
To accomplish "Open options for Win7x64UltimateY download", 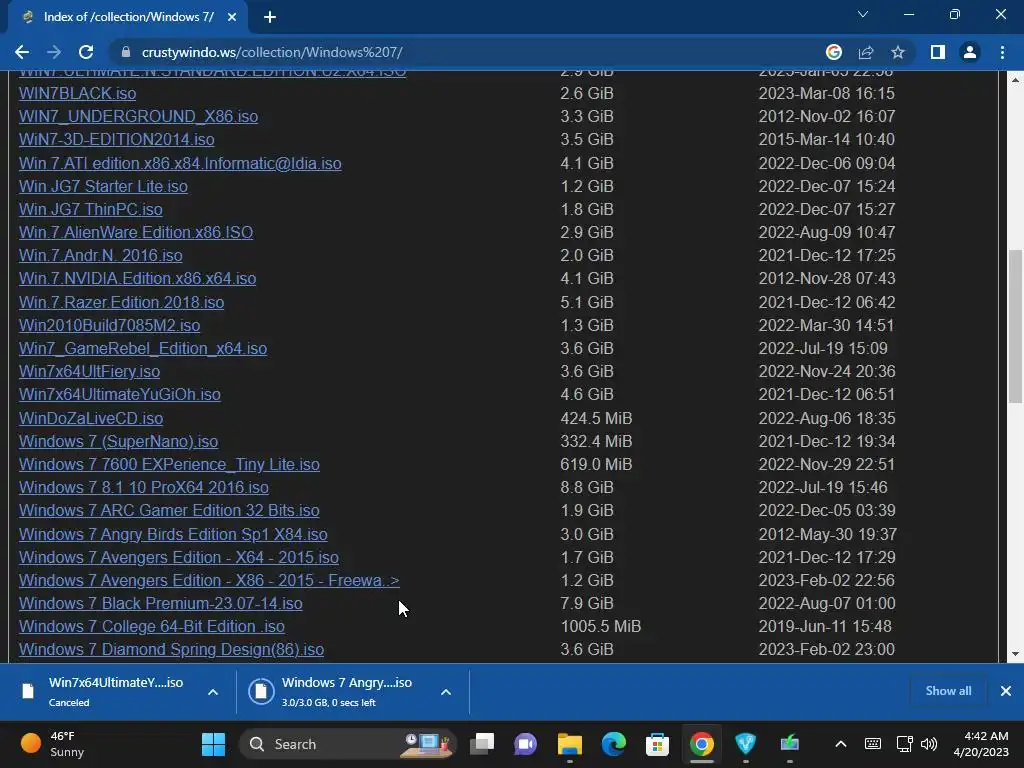I will 213,692.
